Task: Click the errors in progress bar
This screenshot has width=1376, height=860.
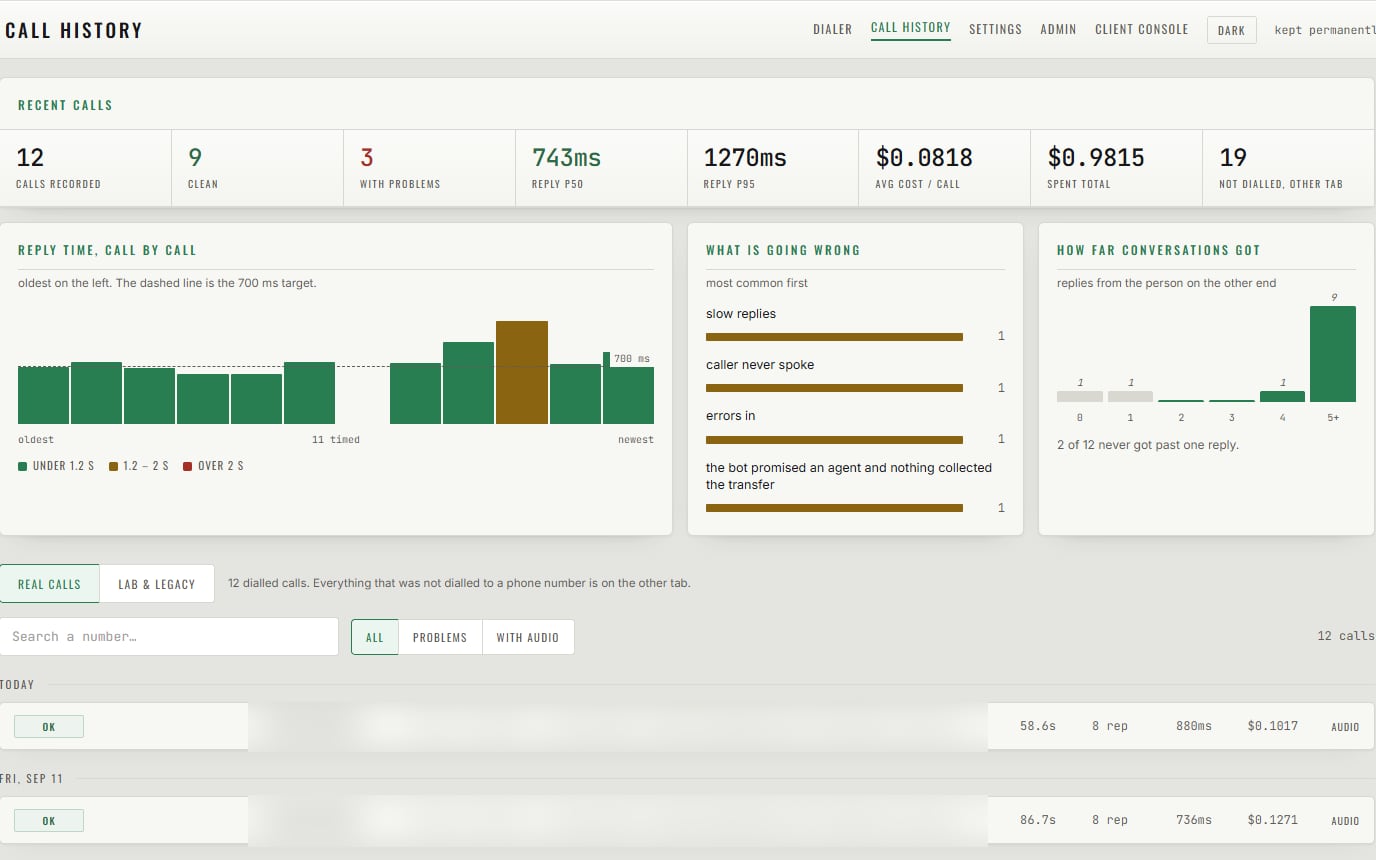Action: (834, 440)
